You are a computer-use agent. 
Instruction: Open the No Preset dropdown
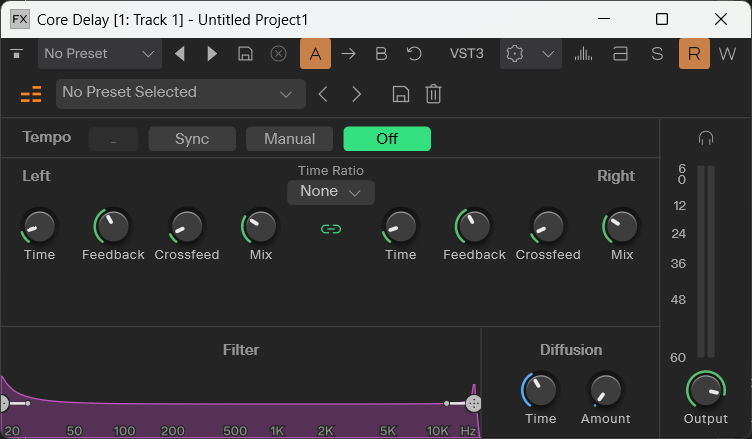(100, 54)
